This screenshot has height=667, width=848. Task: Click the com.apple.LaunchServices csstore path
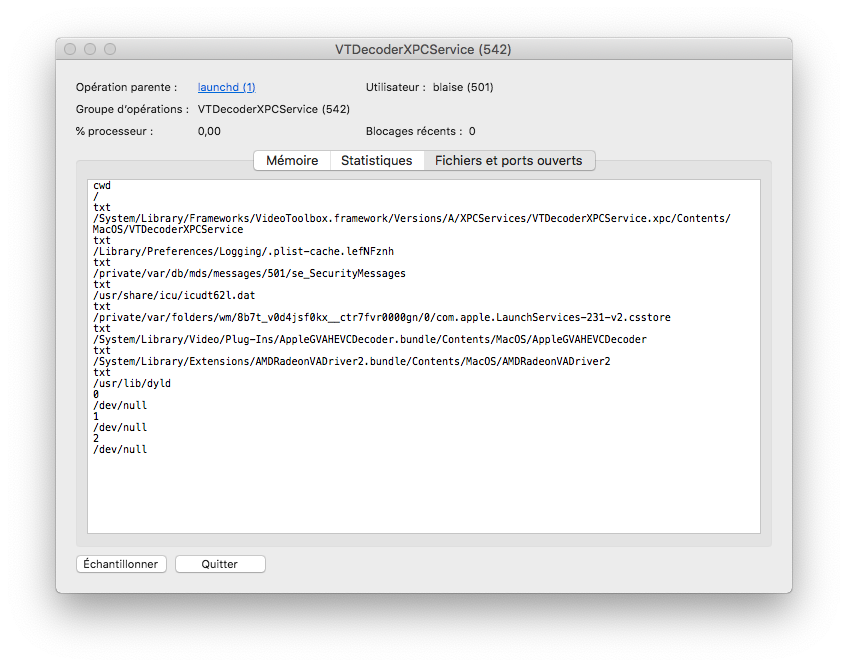(381, 318)
